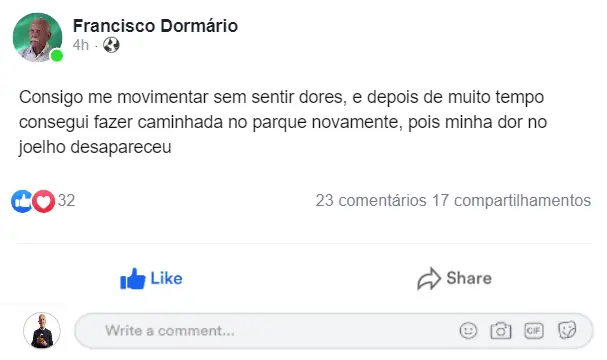
Task: Attach a photo using the camera icon
Action: click(x=501, y=331)
